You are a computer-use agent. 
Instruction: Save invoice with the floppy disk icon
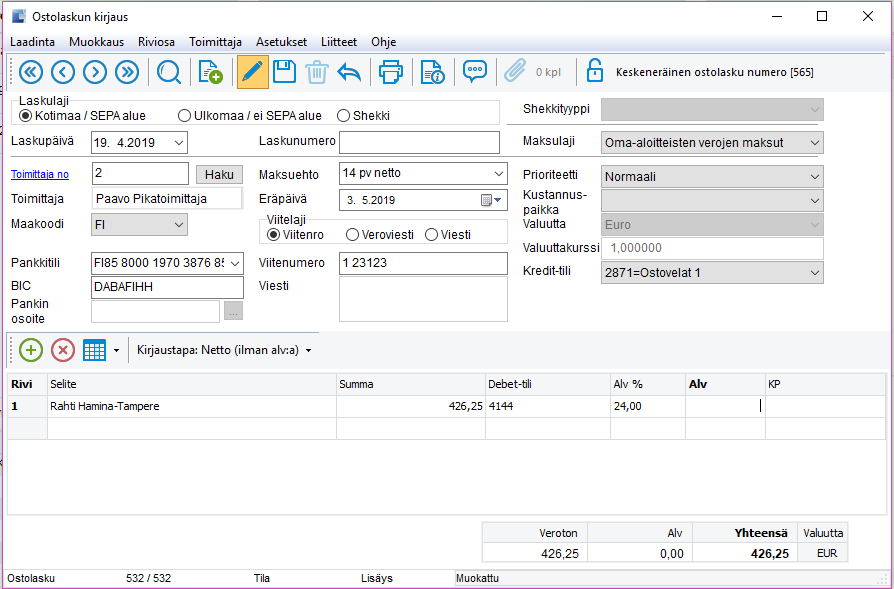pyautogui.click(x=284, y=72)
